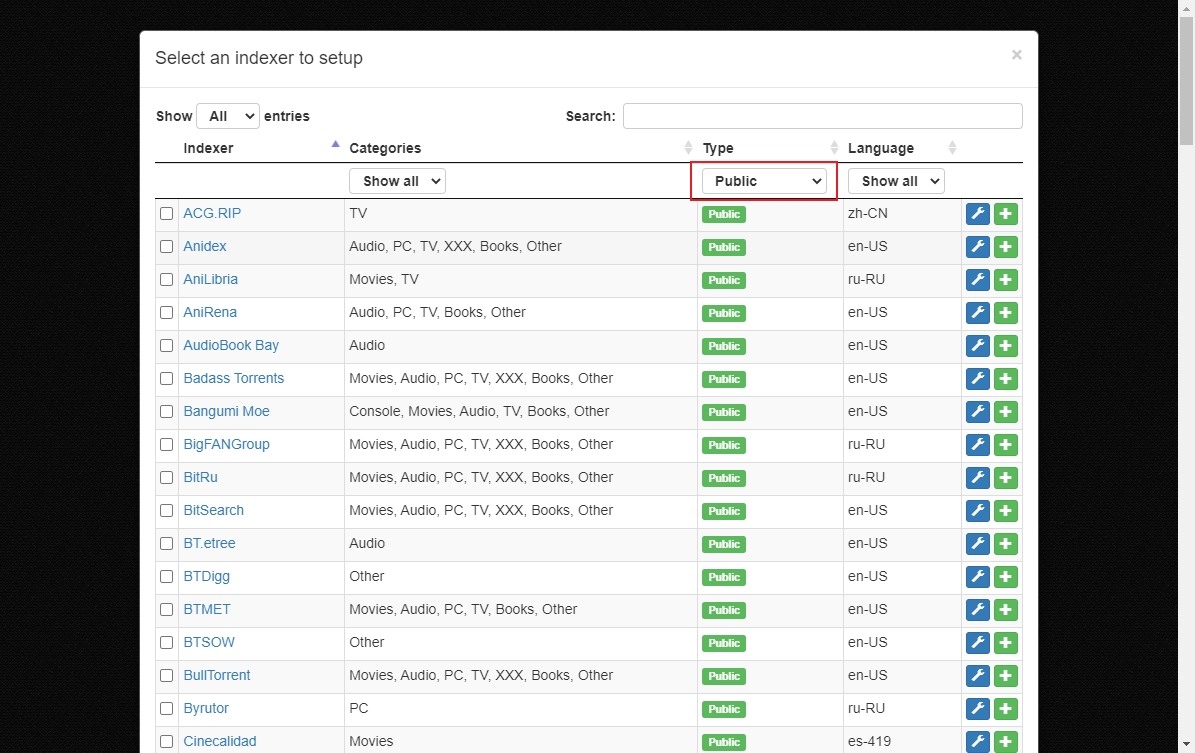Add BitSearch using the green plus icon
Screen dimensions: 1195x753
click(1006, 511)
